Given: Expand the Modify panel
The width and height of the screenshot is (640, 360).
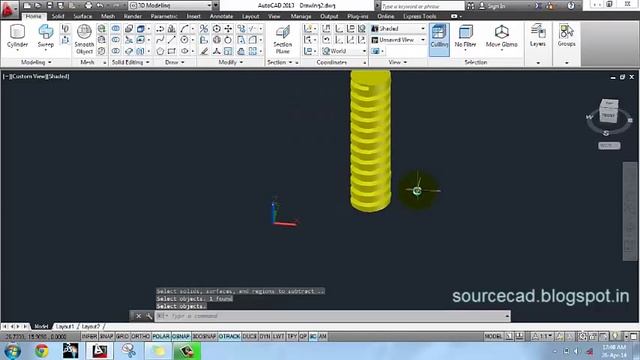Looking at the screenshot, I should pos(231,62).
